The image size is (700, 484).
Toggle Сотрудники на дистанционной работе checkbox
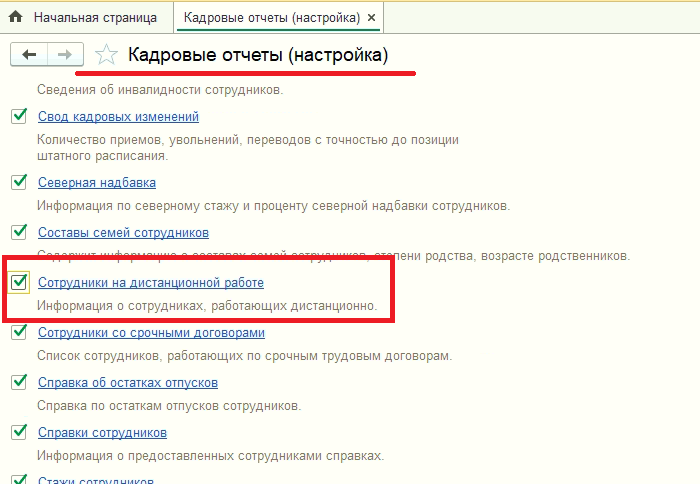19,282
